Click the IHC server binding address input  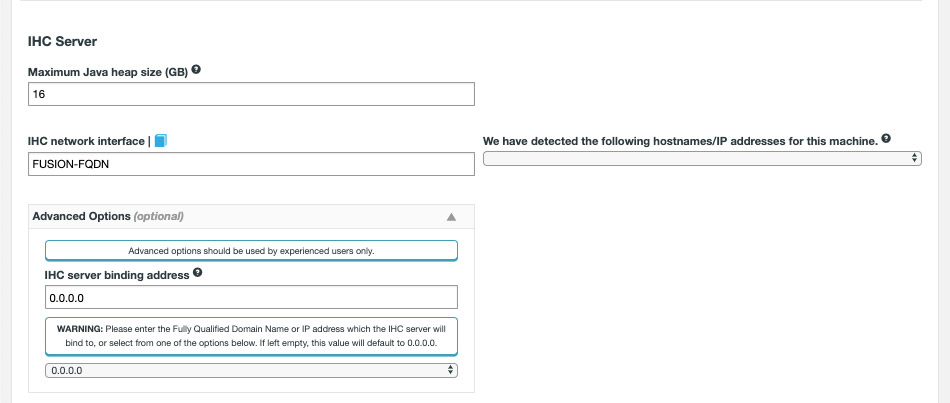[251, 297]
